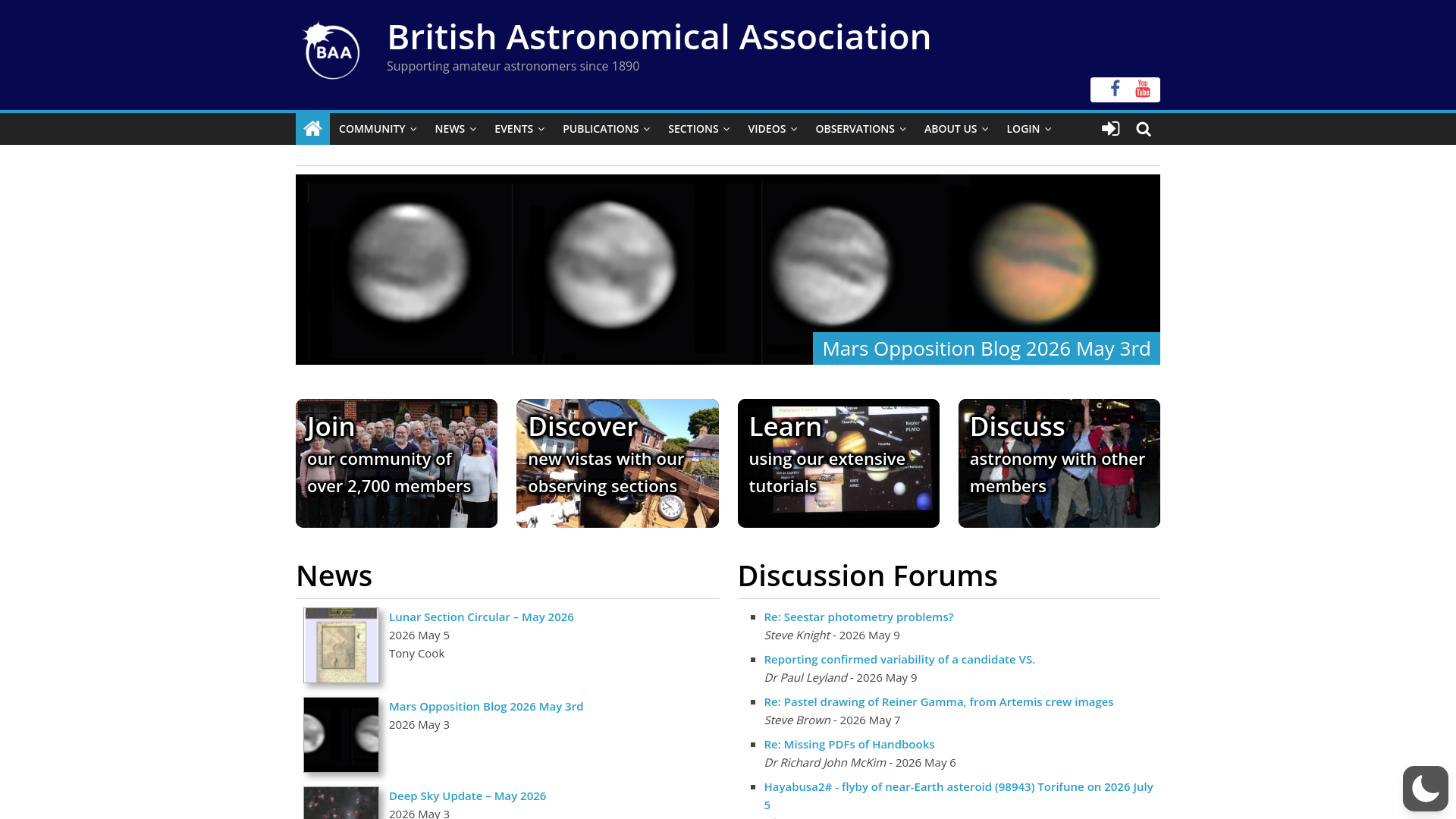1456x819 pixels.
Task: Click date 2026 May 5 under Lunar Circular
Action: [419, 635]
